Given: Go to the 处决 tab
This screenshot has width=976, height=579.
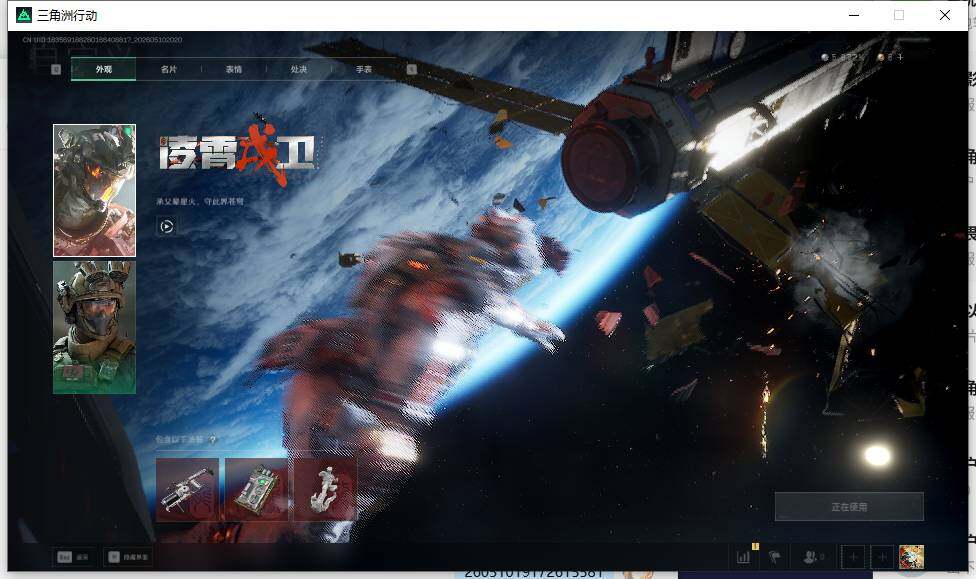Looking at the screenshot, I should [299, 69].
